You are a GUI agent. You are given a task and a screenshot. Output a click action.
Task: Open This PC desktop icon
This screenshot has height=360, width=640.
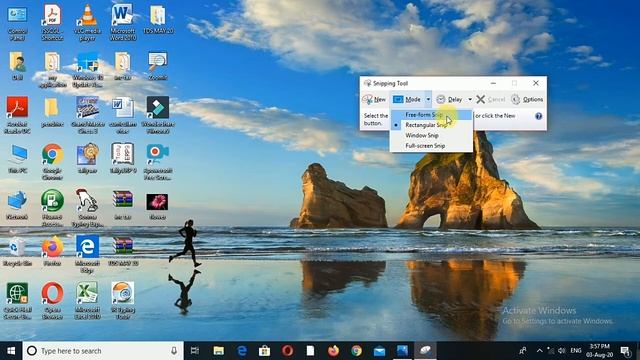[18, 159]
